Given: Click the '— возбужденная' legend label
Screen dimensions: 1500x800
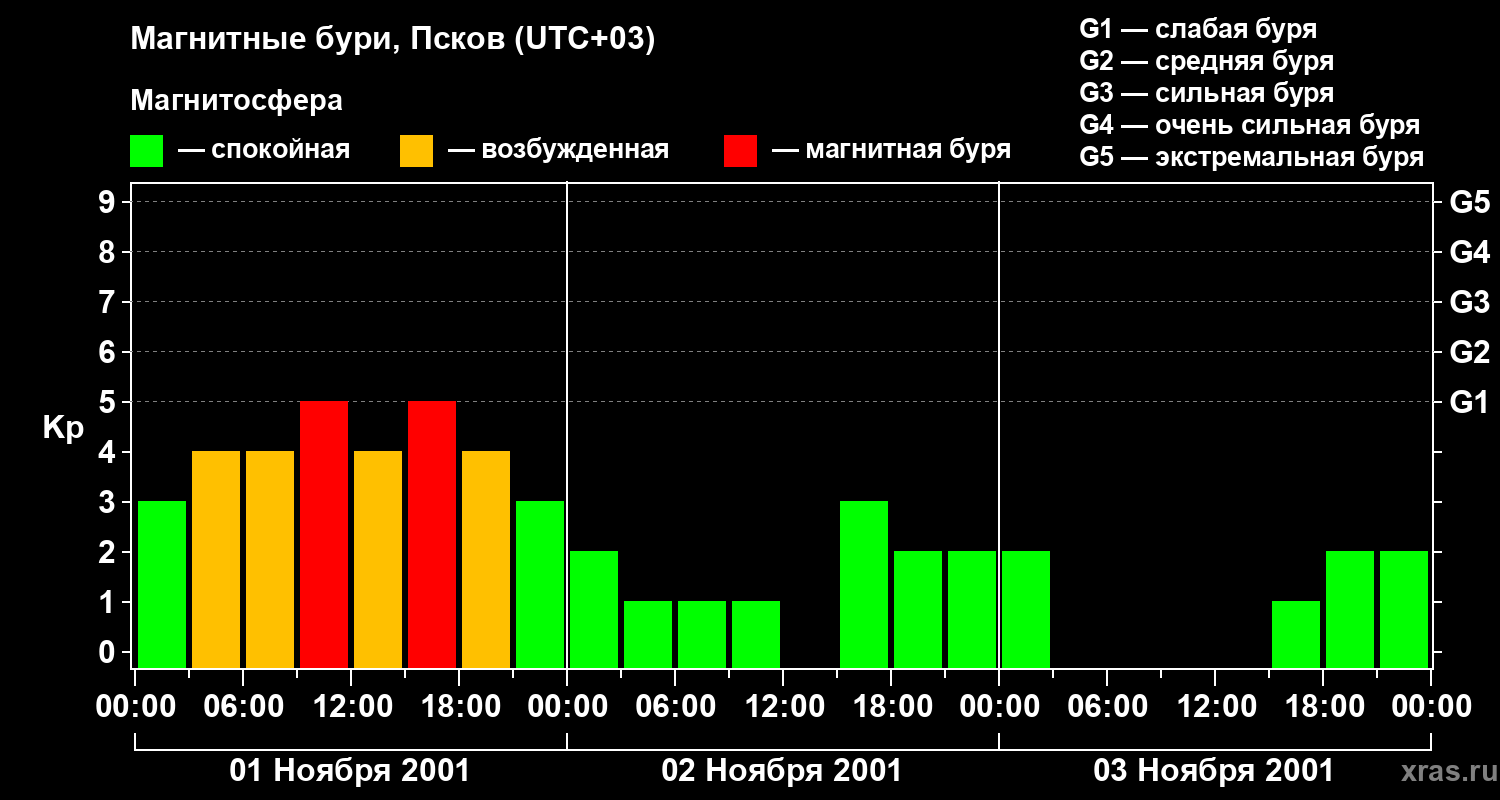Looking at the screenshot, I should click(559, 150).
